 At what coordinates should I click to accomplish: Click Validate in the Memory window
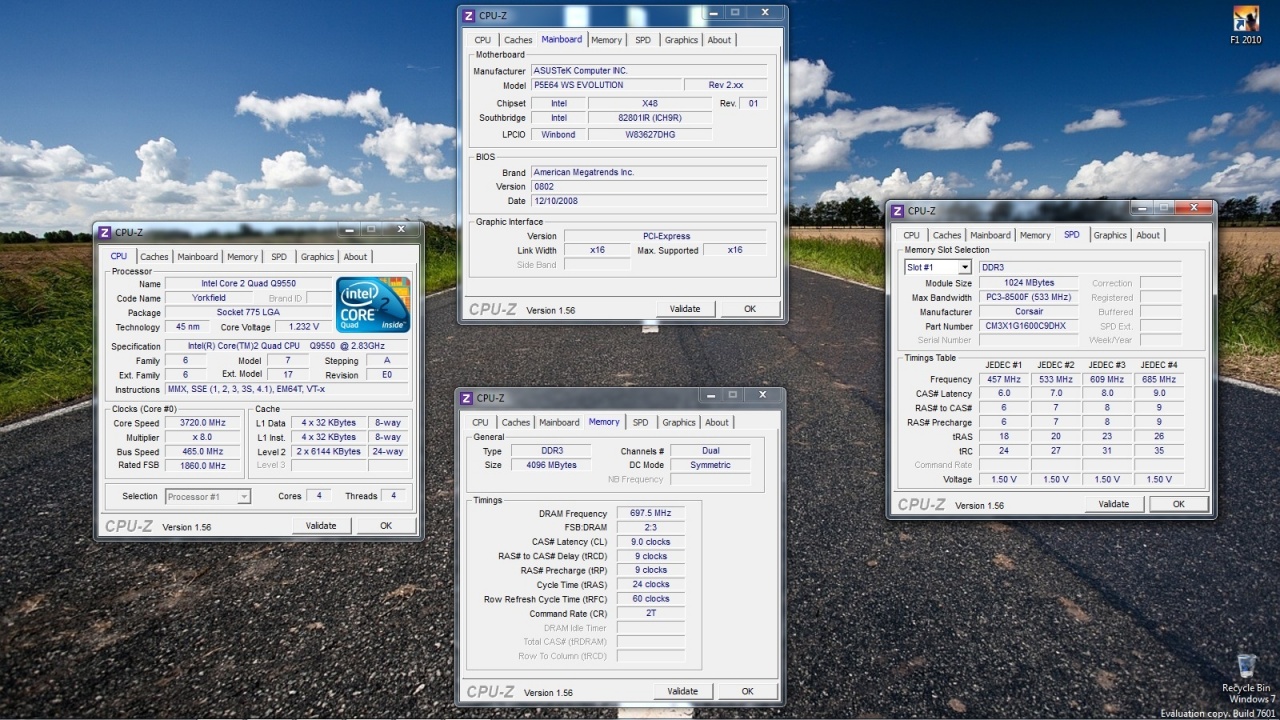point(683,691)
